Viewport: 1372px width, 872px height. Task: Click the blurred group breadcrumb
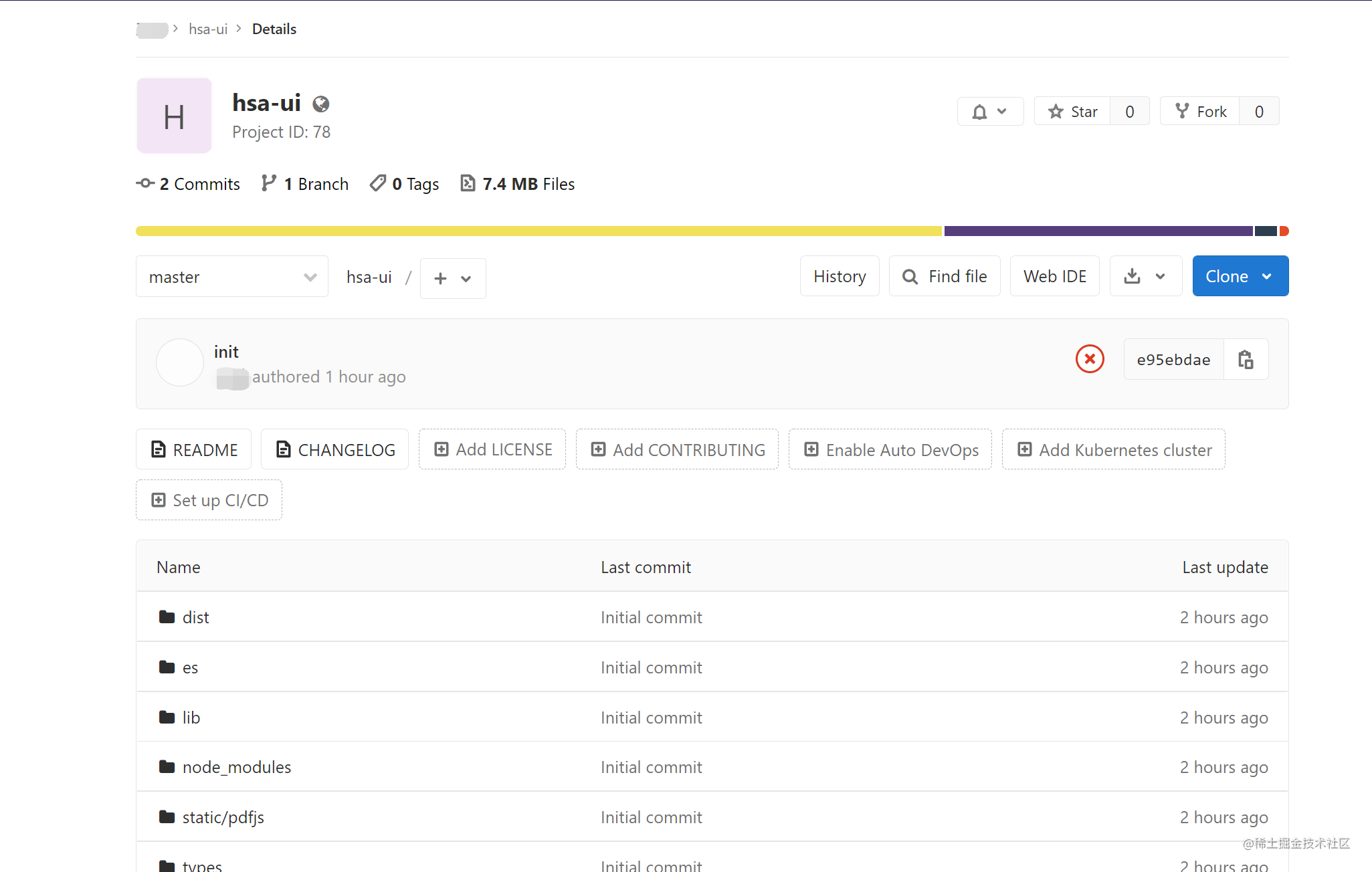152,29
